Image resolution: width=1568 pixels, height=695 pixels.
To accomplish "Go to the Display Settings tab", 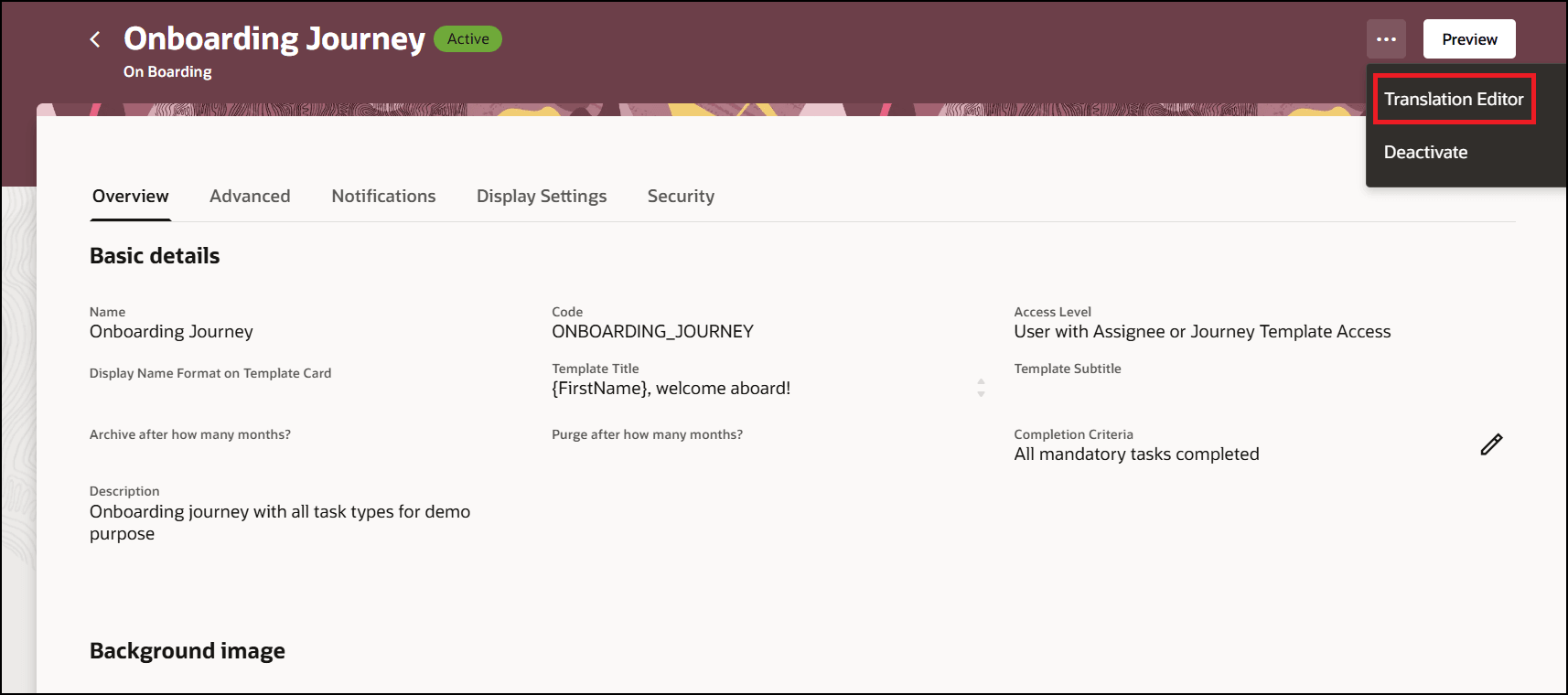I will (x=542, y=196).
